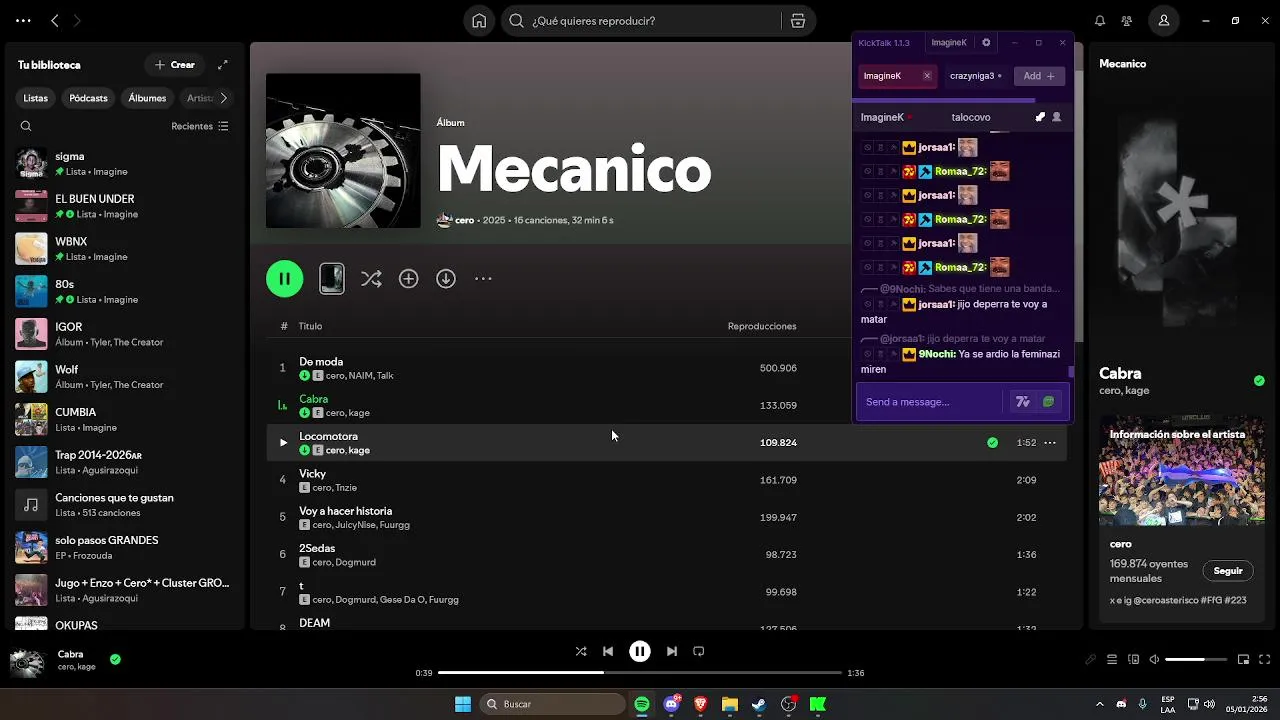
Task: Go to Spotify Home
Action: [480, 21]
